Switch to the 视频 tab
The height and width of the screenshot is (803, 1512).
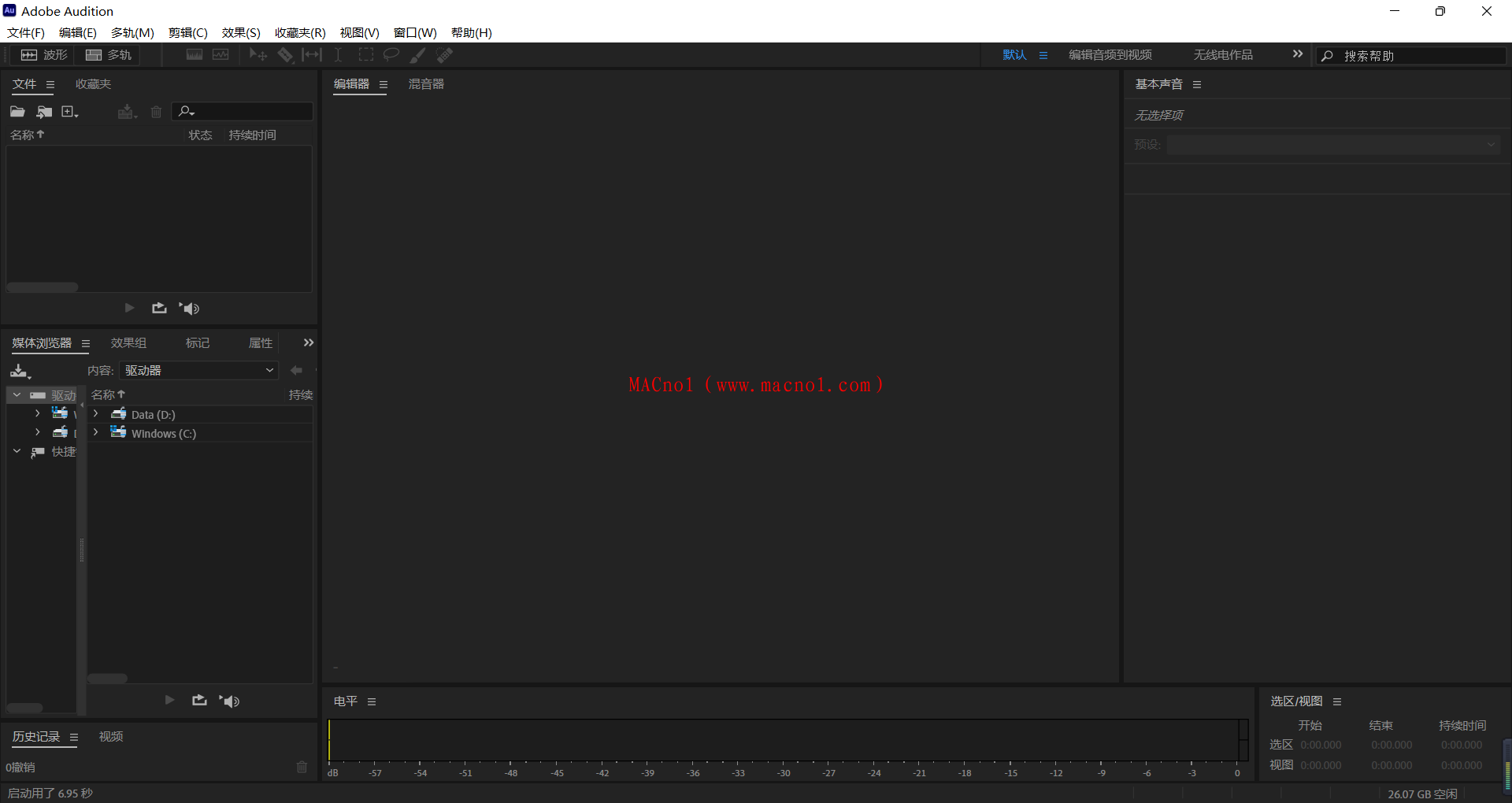click(x=111, y=736)
